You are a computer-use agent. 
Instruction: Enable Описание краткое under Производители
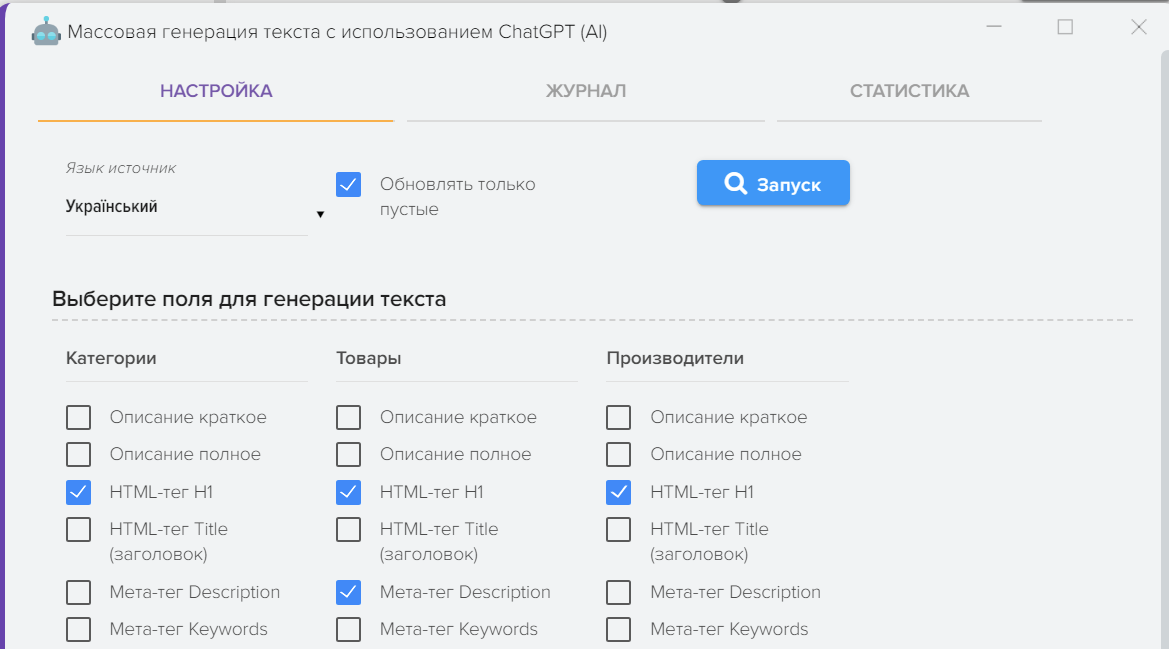[618, 417]
